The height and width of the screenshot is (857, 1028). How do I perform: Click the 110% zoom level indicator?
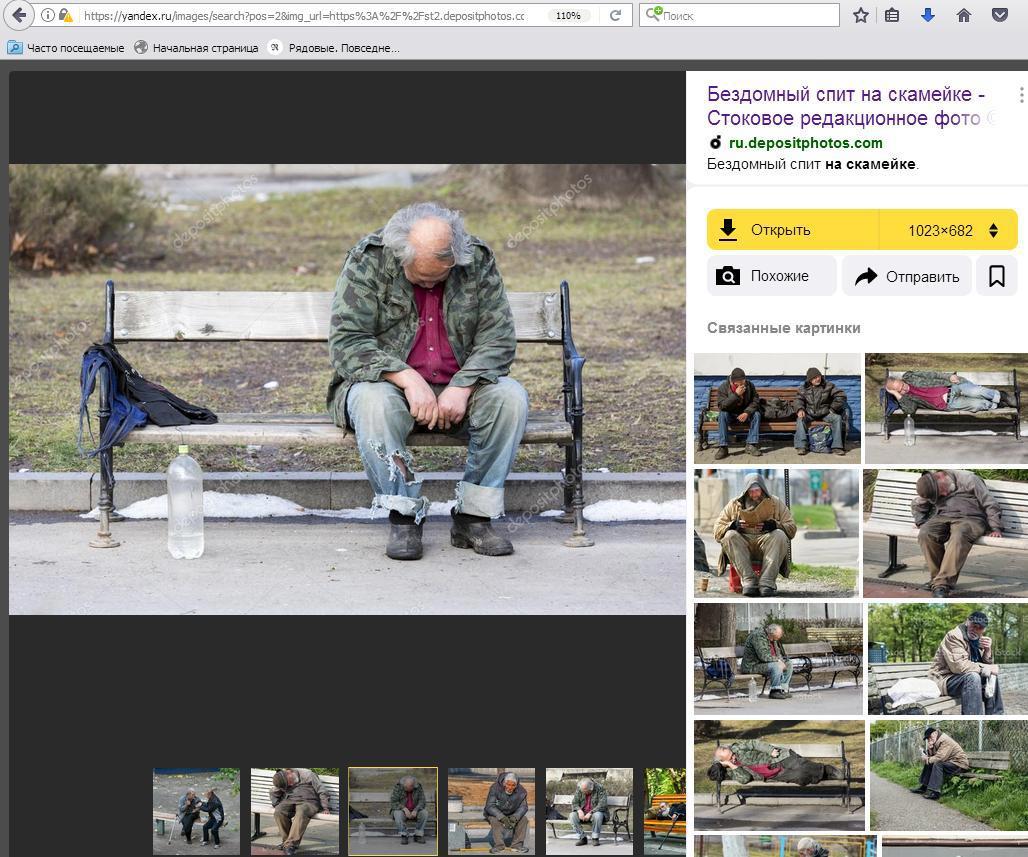tap(568, 15)
